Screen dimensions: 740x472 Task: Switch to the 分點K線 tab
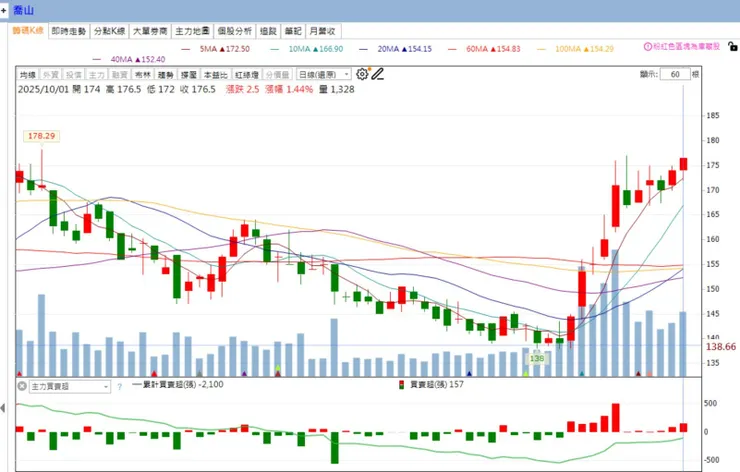(109, 31)
